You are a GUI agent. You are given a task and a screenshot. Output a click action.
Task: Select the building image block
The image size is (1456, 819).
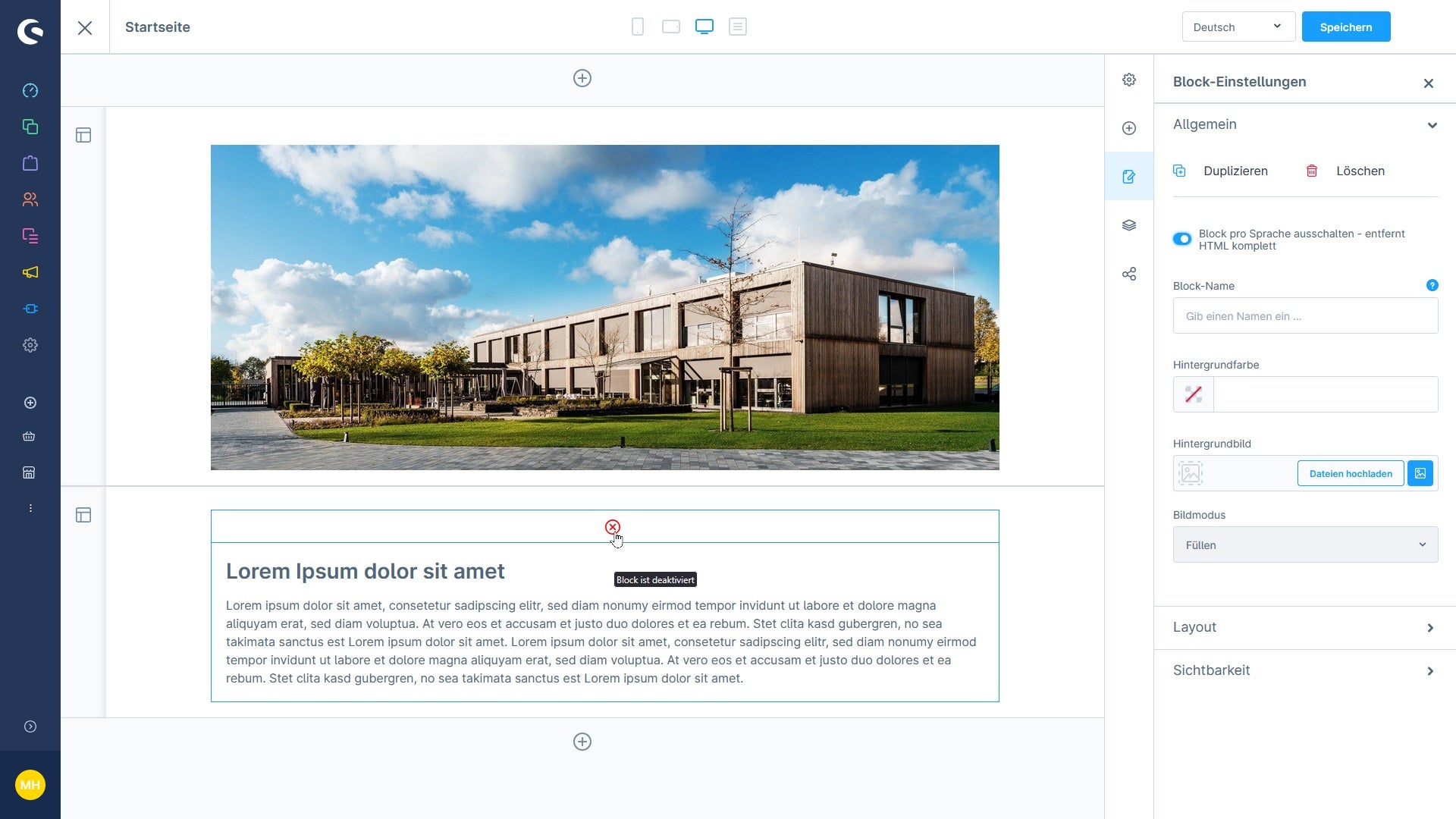[x=605, y=307]
